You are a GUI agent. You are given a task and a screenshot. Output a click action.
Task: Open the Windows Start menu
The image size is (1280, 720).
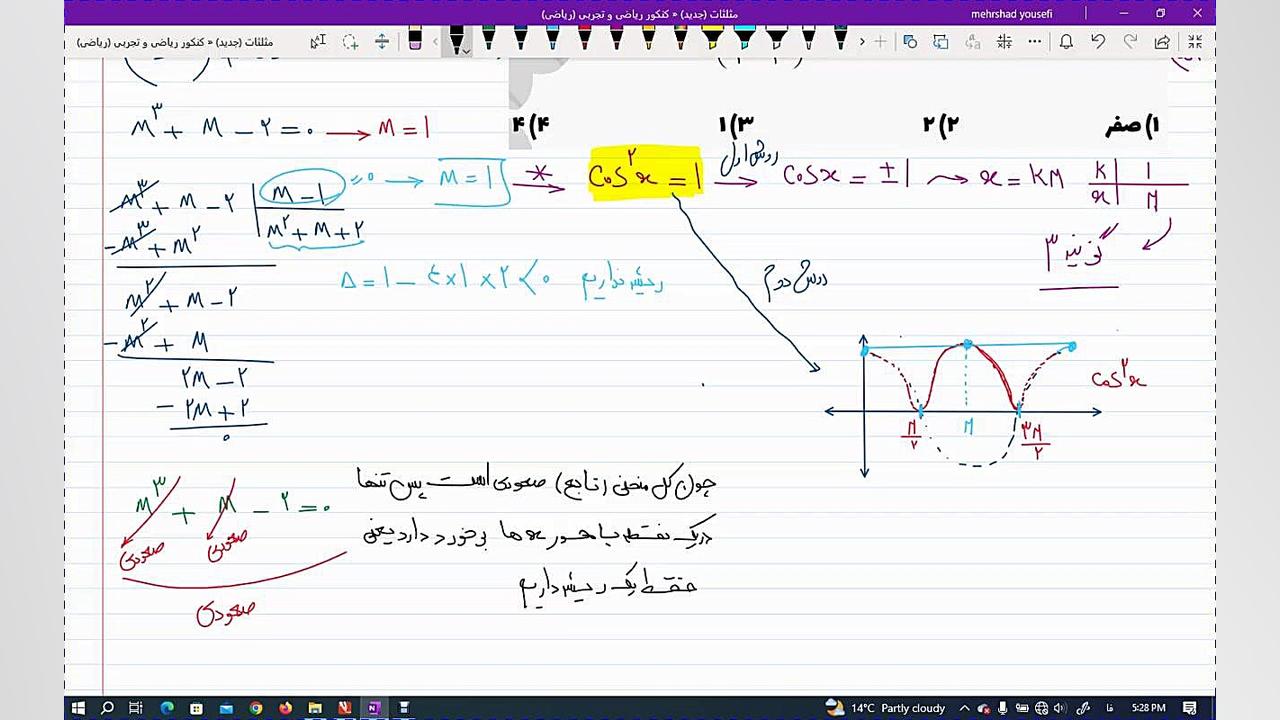point(78,708)
